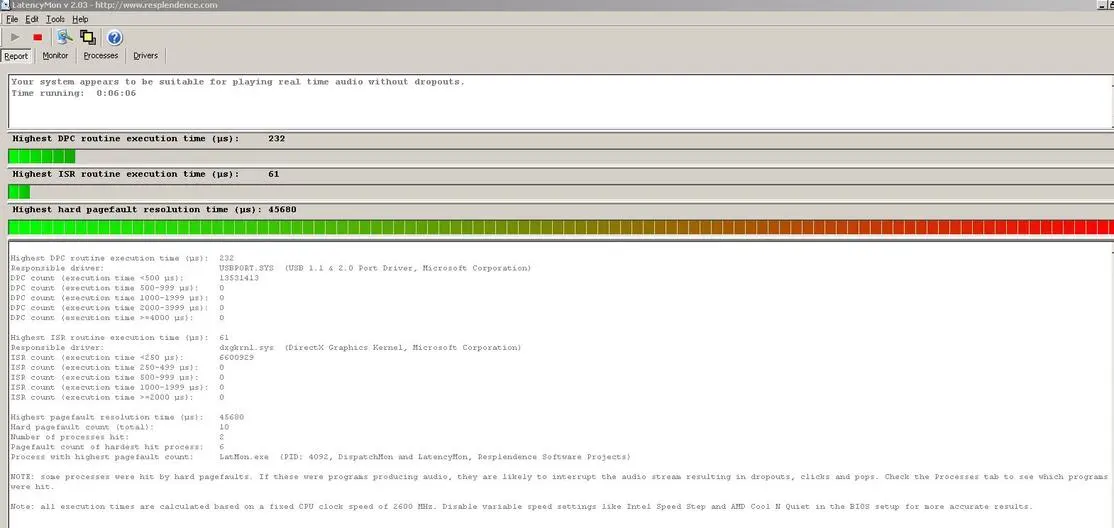Click ISR count value 6600929
1114x528 pixels.
[x=237, y=357]
